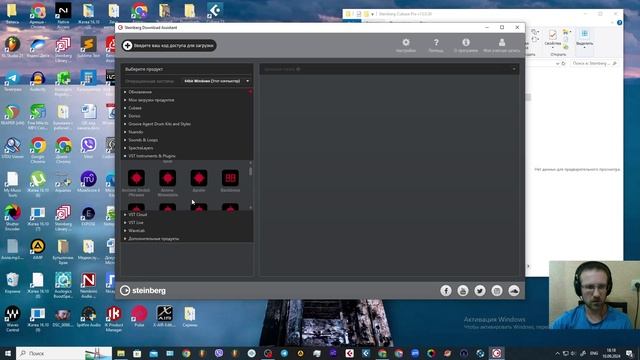Select the second red diamond plugin icon
Viewport: 640px width, 360px height.
coord(168,178)
